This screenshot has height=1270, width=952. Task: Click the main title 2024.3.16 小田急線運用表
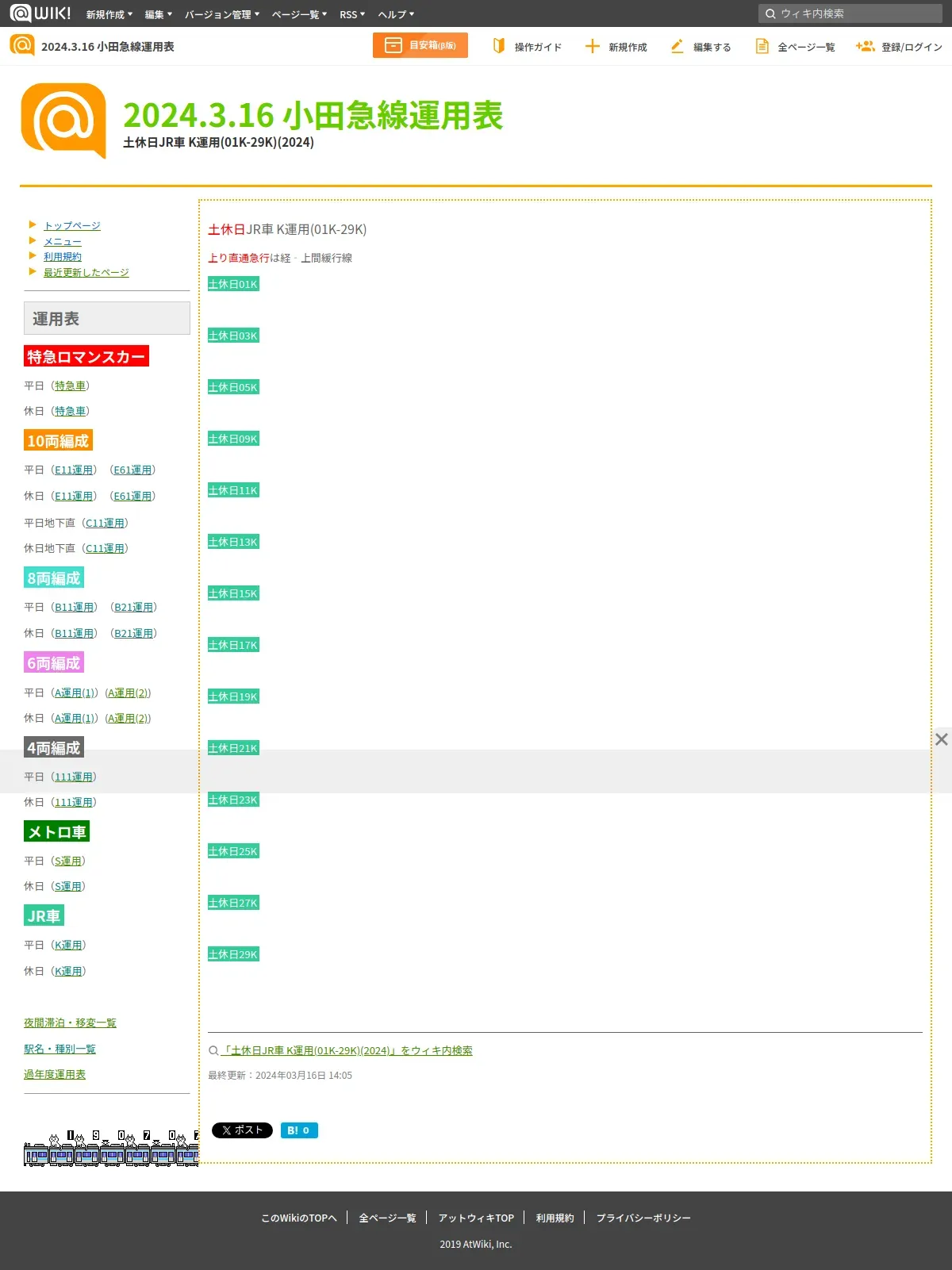tap(313, 115)
